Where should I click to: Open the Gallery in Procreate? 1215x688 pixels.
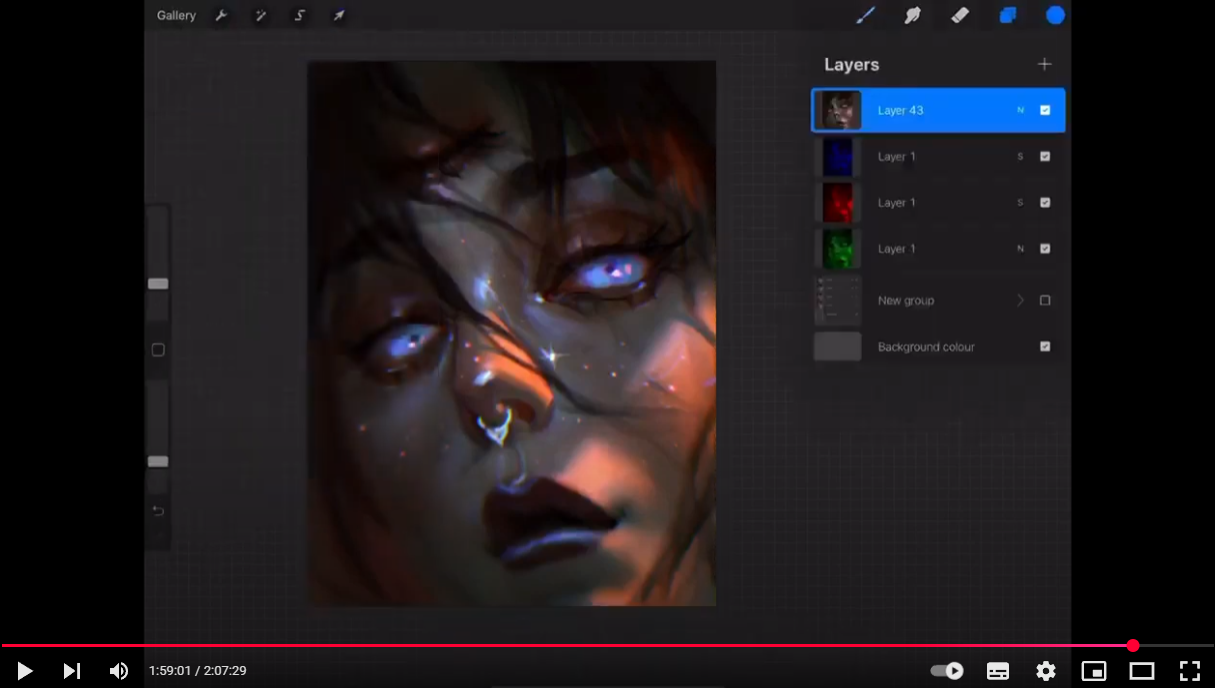(x=176, y=15)
